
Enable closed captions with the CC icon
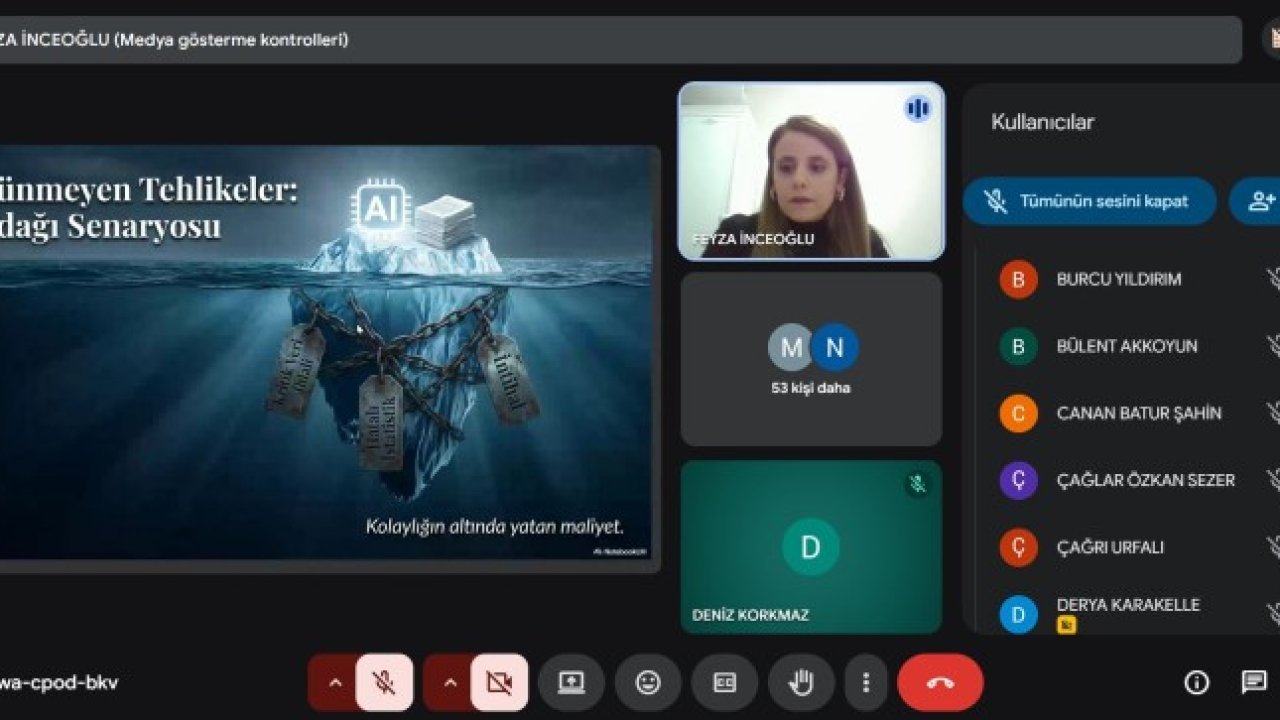724,683
